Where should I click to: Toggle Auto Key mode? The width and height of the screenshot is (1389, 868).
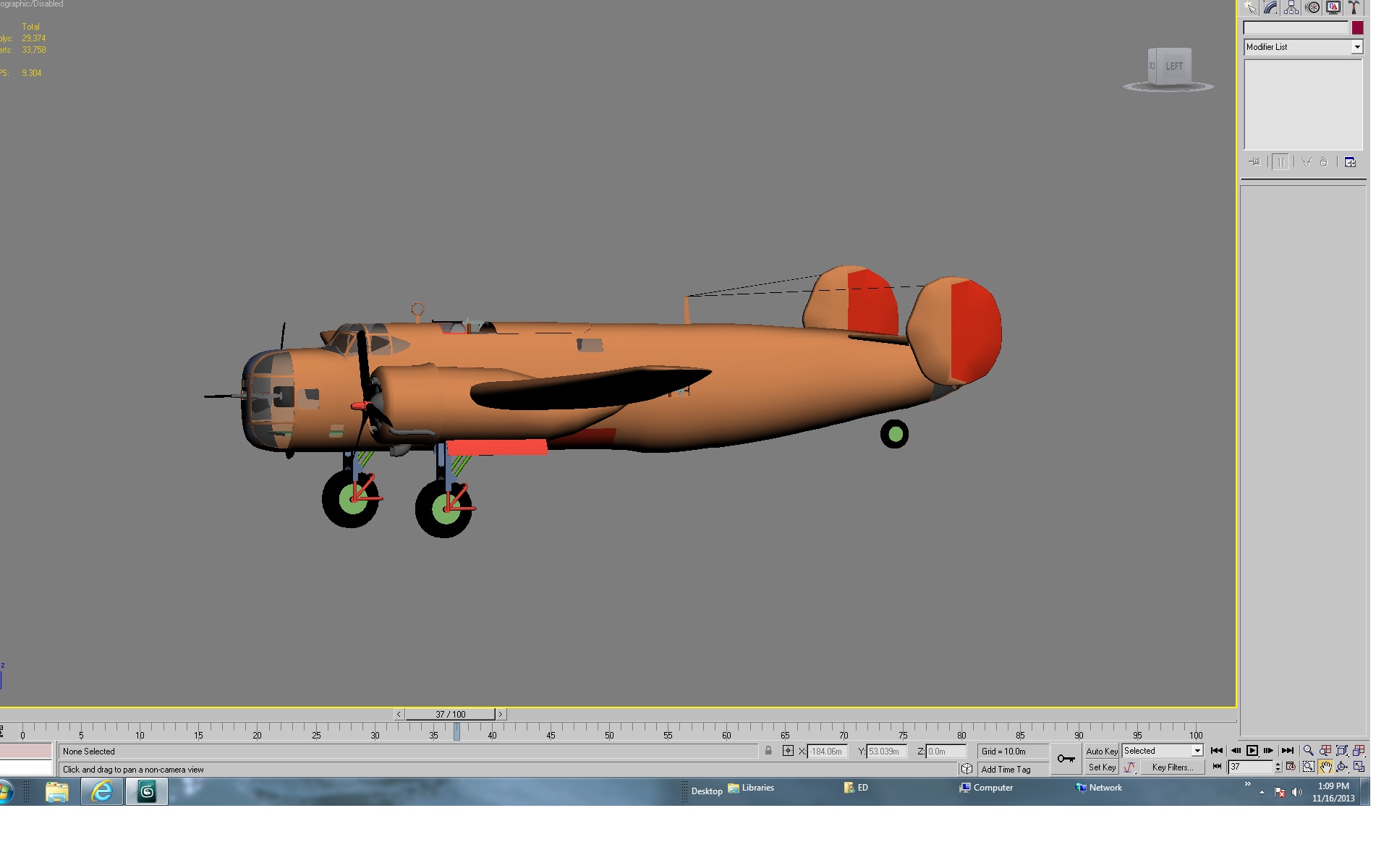click(1102, 751)
